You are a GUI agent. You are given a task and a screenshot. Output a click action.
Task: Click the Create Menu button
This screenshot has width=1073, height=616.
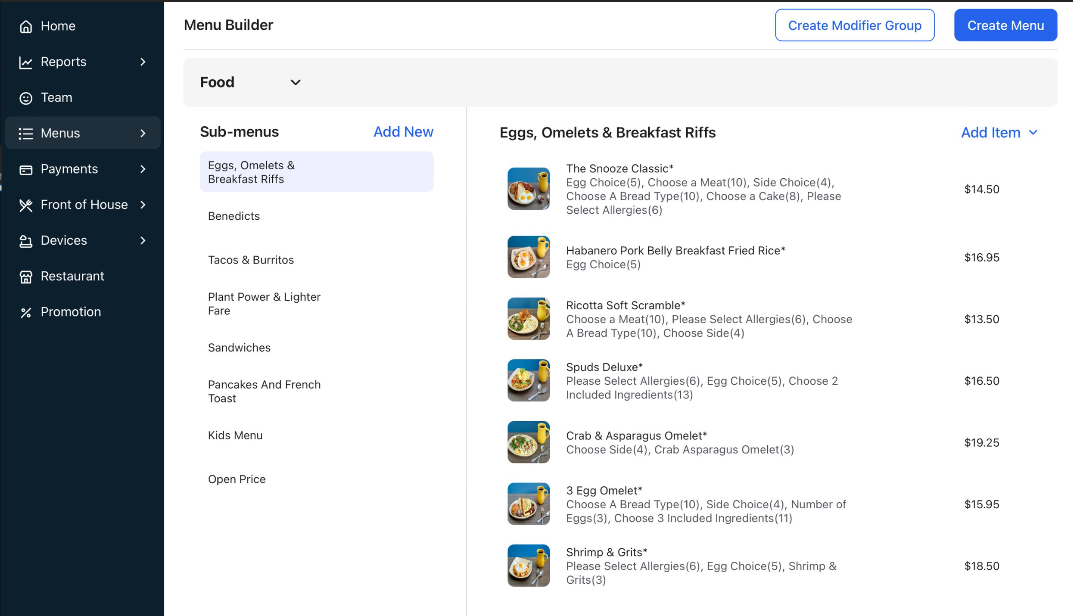point(1005,25)
